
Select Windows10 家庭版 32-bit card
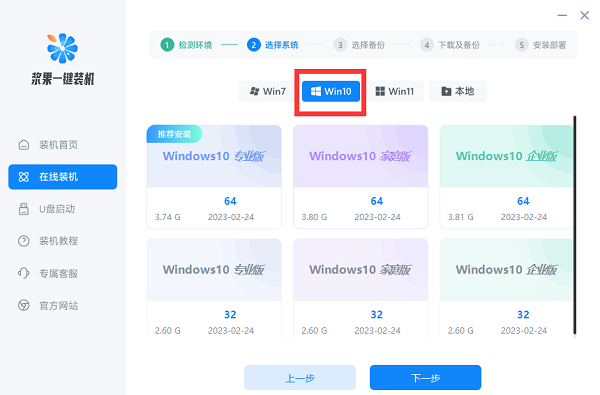point(360,289)
